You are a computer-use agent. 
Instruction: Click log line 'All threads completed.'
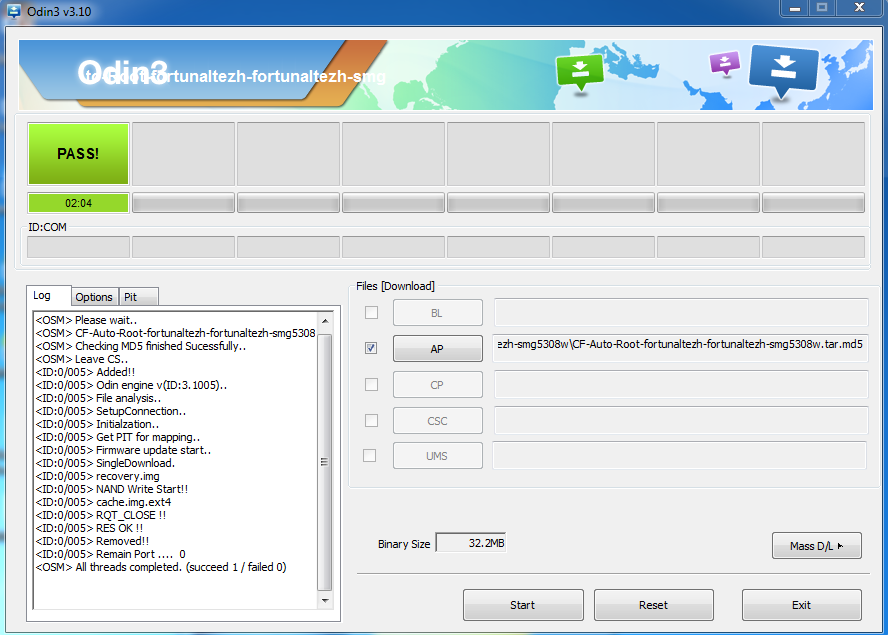click(161, 567)
